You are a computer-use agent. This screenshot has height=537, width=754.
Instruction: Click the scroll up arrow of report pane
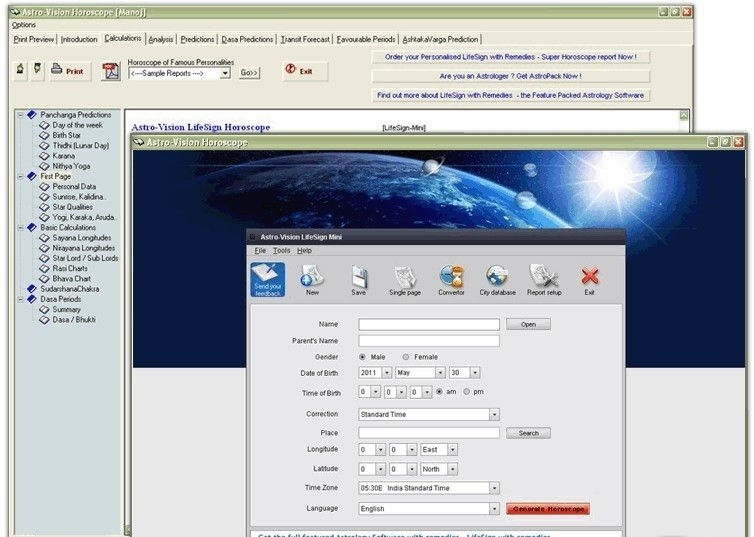point(684,115)
